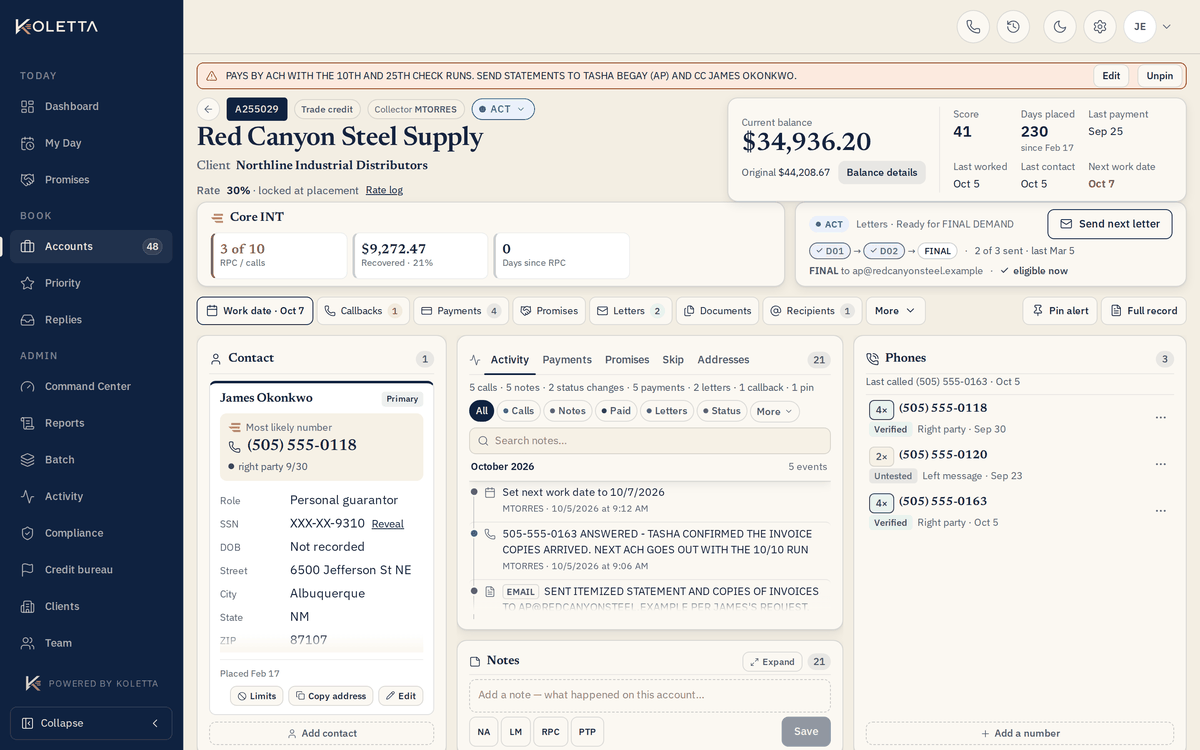The image size is (1200, 750).
Task: Click Send next letter button
Action: coord(1109,224)
